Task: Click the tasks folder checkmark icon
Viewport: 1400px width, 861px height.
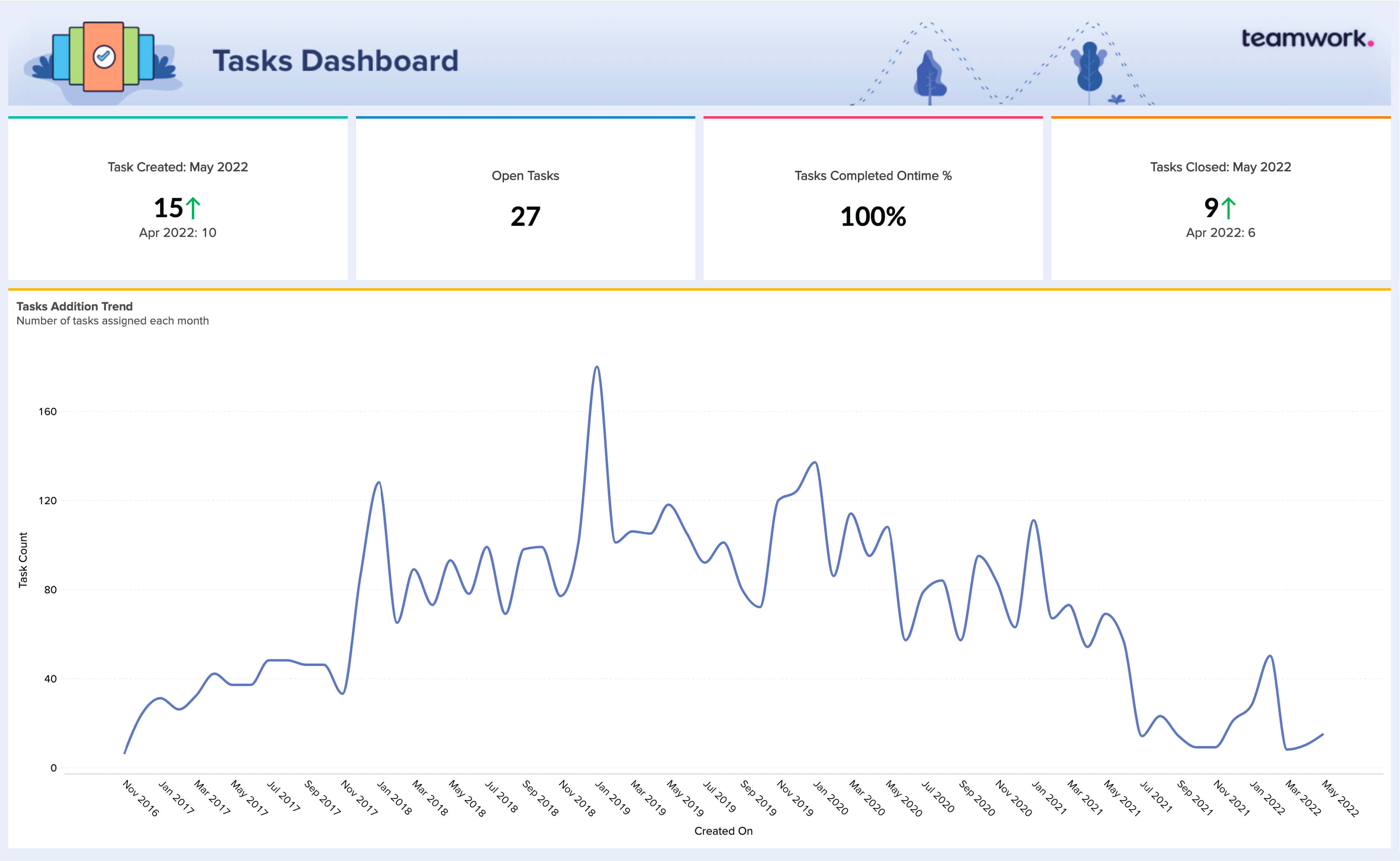Action: click(103, 57)
